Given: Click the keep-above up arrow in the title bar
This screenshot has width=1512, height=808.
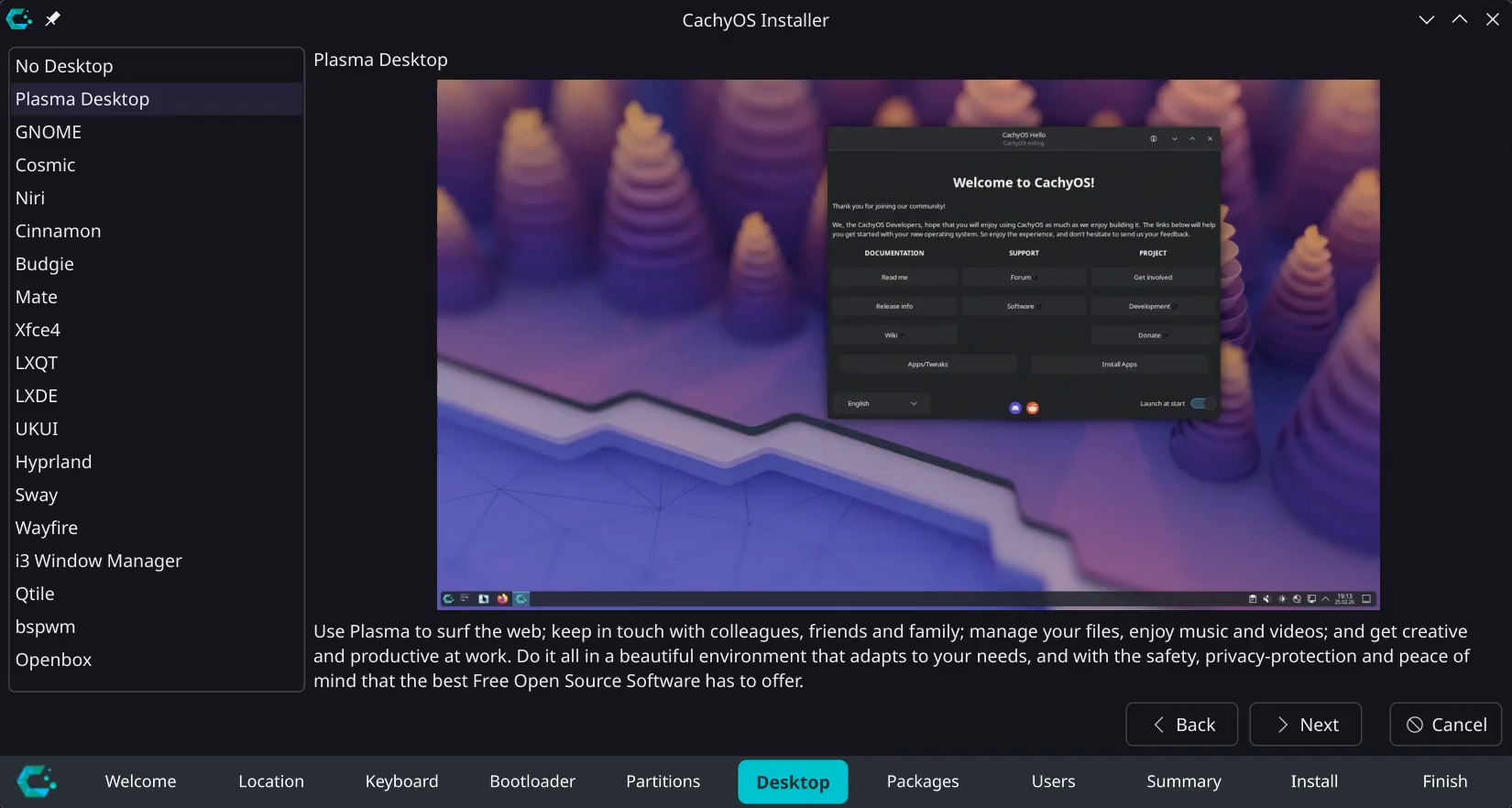Looking at the screenshot, I should click(x=1460, y=19).
